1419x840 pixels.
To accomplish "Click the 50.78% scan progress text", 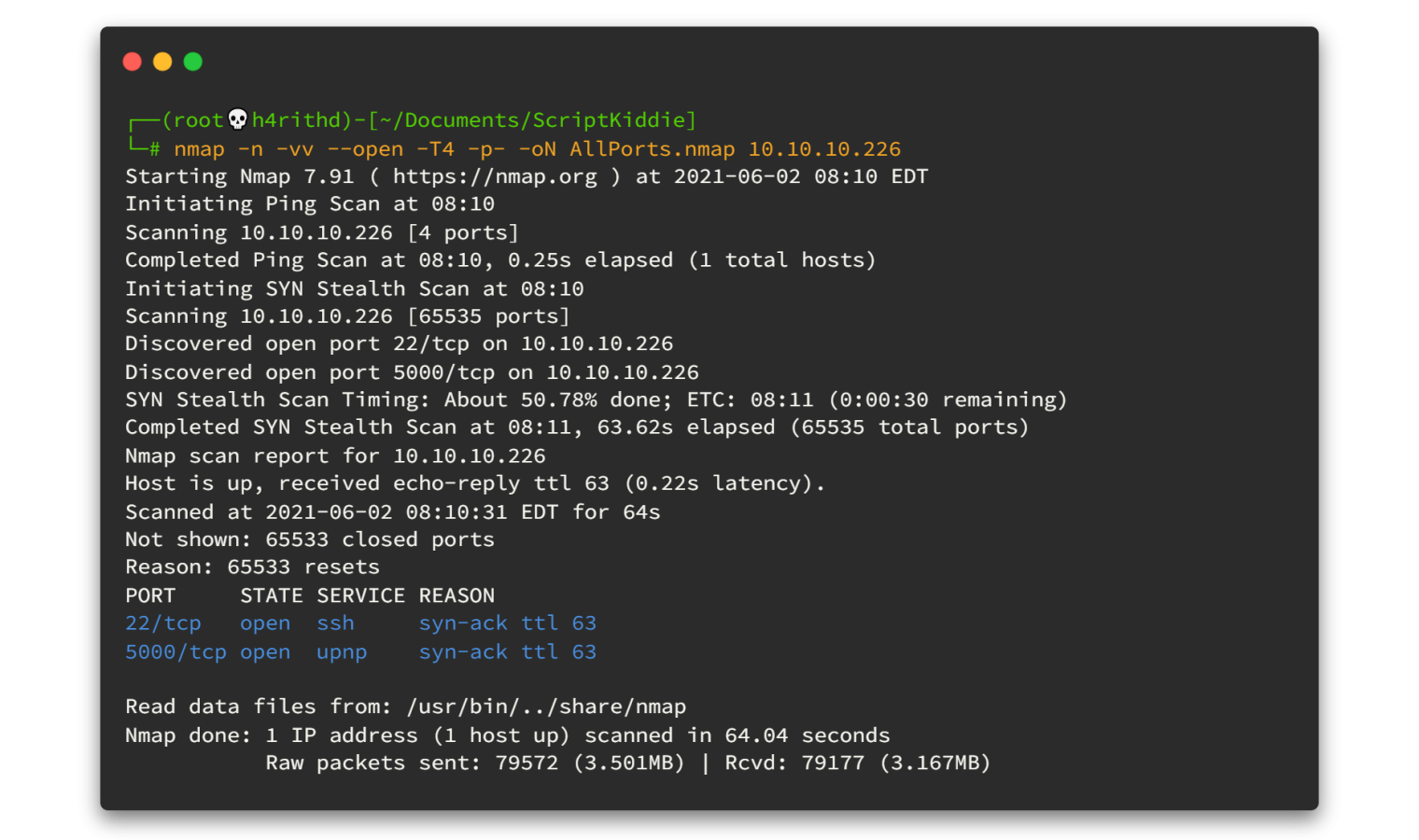I will pyautogui.click(x=558, y=400).
